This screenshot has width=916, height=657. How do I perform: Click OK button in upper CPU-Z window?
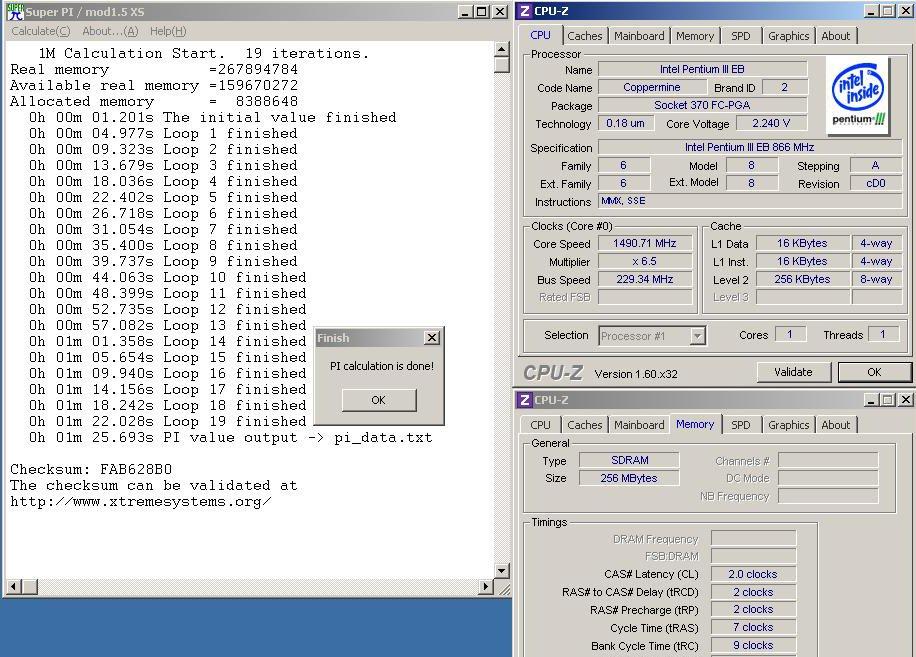coord(874,372)
